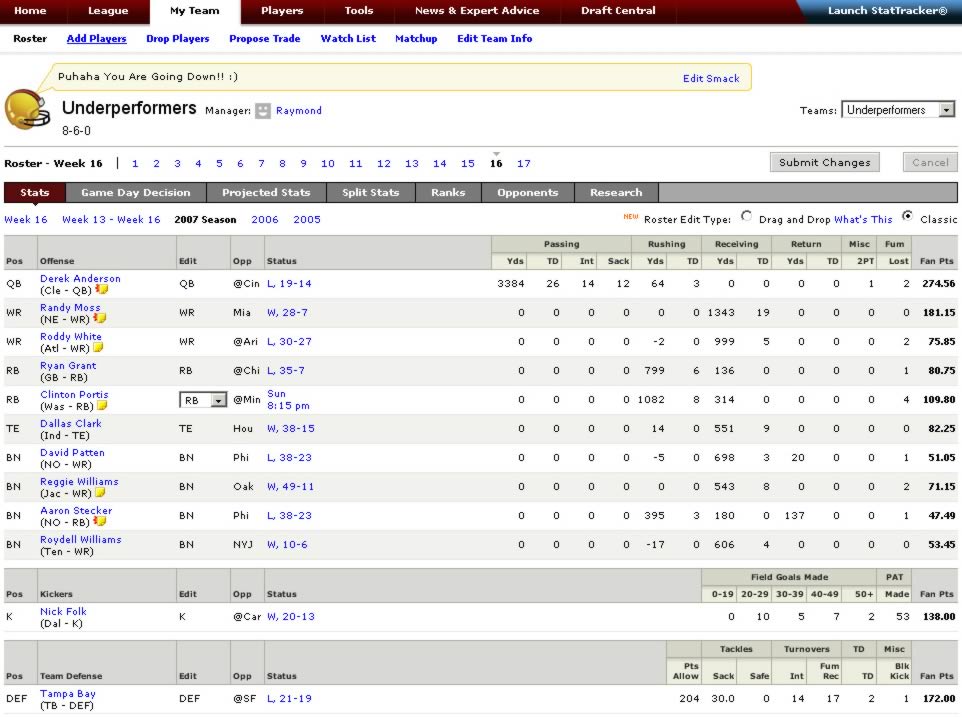
Task: Open the note icon next to Clinton Portis
Action: coord(102,405)
